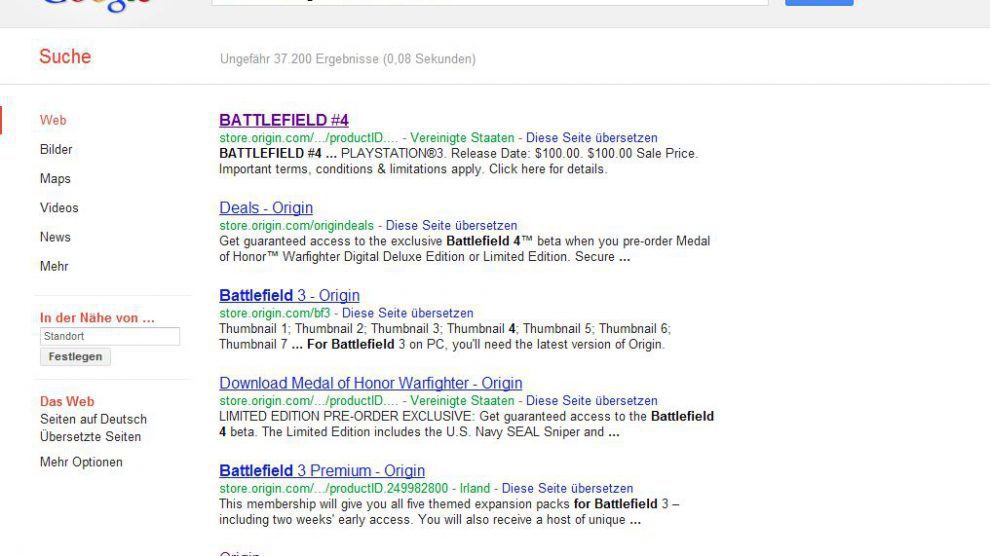This screenshot has height=556, width=990.
Task: Click the Standort location input field
Action: tap(110, 337)
